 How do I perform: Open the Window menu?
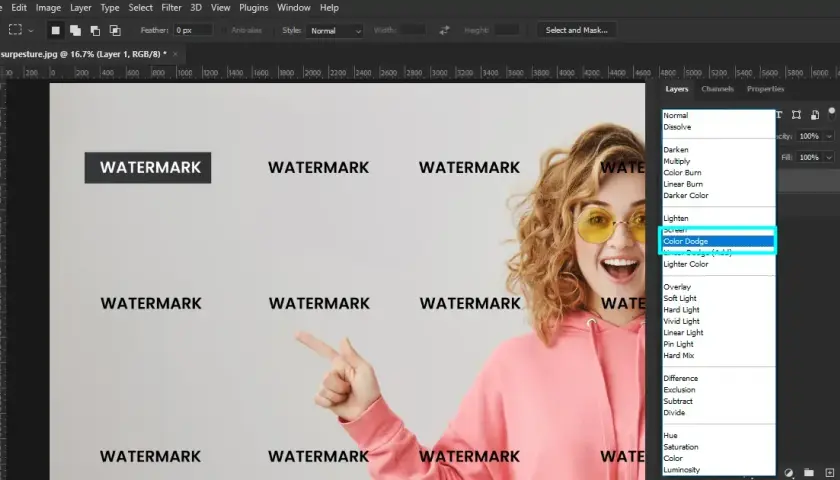point(294,8)
